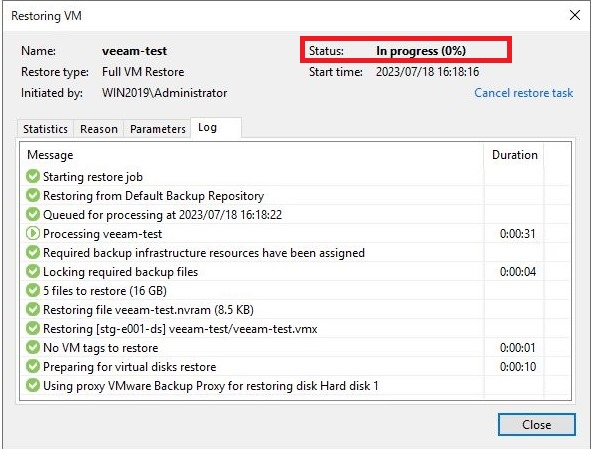Switch to the Statistics tab
Image resolution: width=591 pixels, height=449 pixels.
click(x=45, y=129)
